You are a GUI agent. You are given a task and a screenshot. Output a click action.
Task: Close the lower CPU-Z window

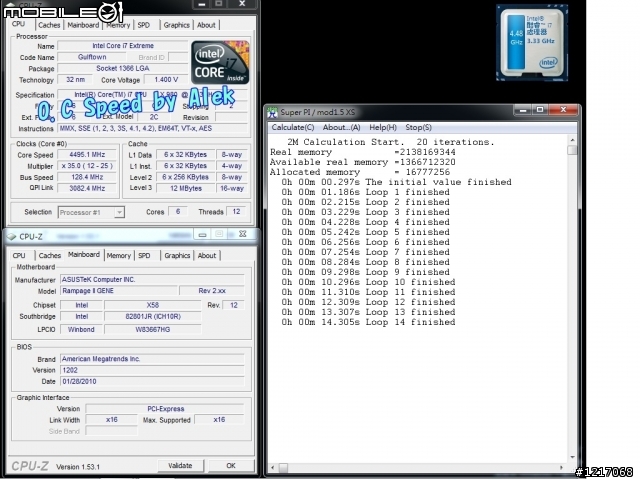[x=242, y=234]
